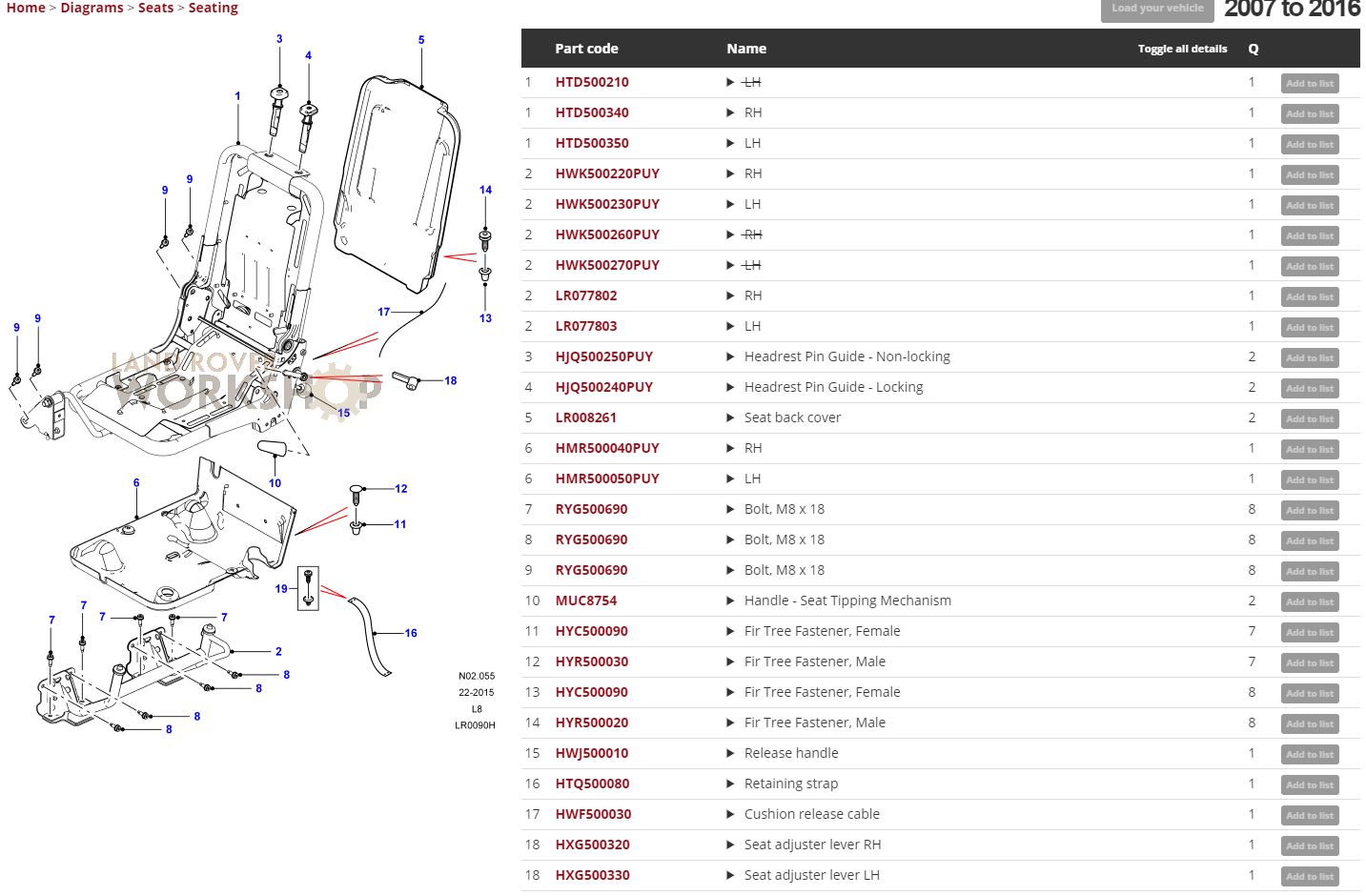Click diagram callout 18 seat adjuster lever
The height and width of the screenshot is (896, 1366).
(x=451, y=380)
